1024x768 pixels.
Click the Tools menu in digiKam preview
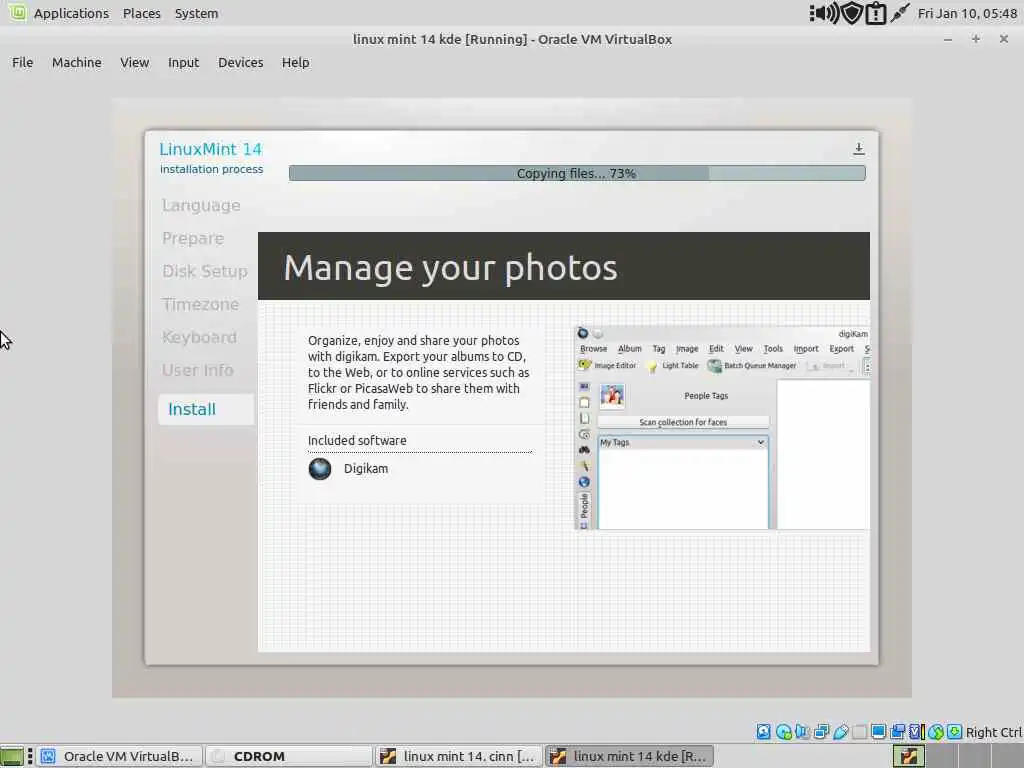point(773,349)
